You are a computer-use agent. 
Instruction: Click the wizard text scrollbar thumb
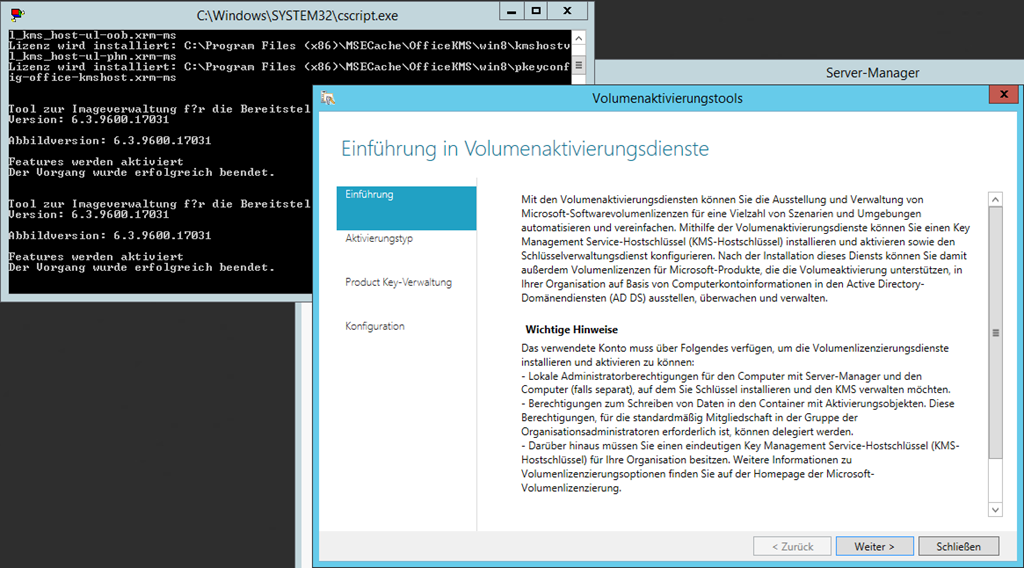pos(994,333)
